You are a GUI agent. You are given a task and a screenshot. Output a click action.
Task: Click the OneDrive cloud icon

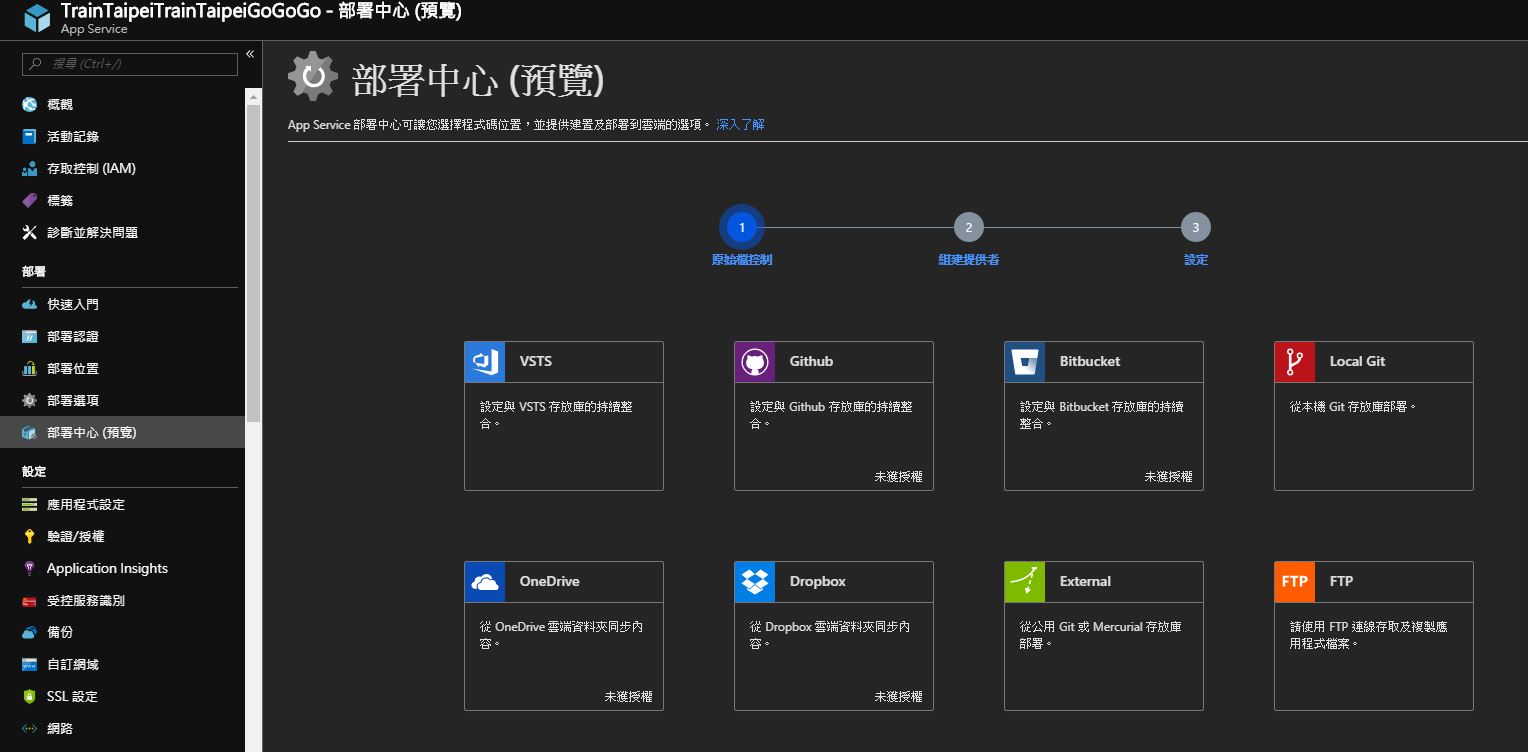coord(485,582)
